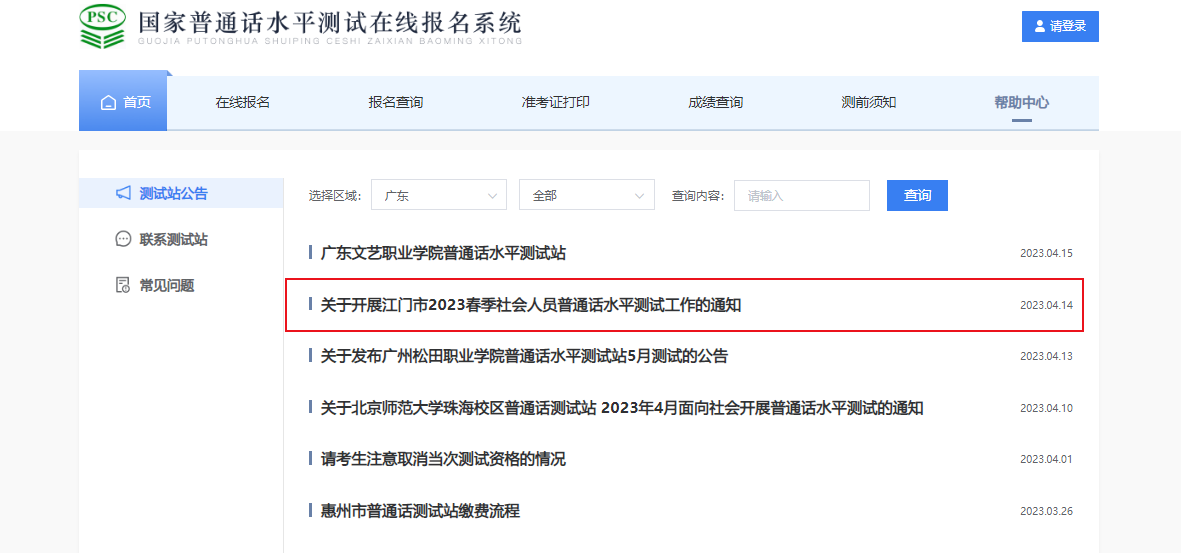
Task: Expand the 广东 region dropdown
Action: 438,196
